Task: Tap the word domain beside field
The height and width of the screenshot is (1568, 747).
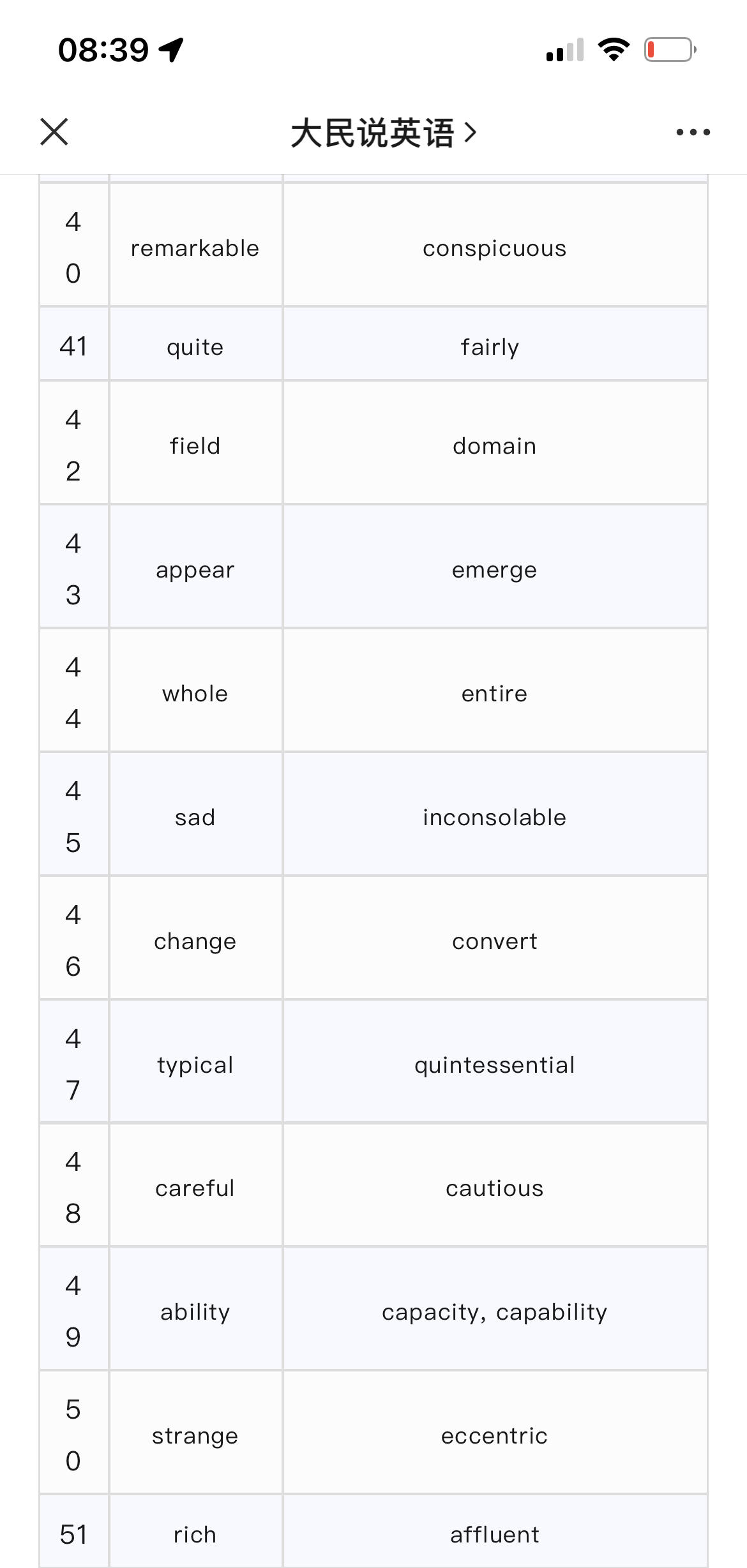Action: coord(495,446)
